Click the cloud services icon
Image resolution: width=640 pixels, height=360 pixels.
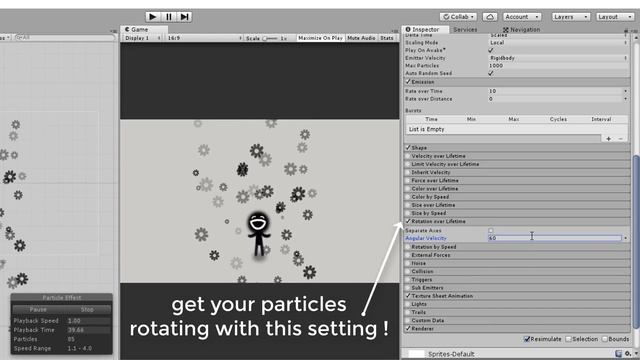[x=490, y=17]
